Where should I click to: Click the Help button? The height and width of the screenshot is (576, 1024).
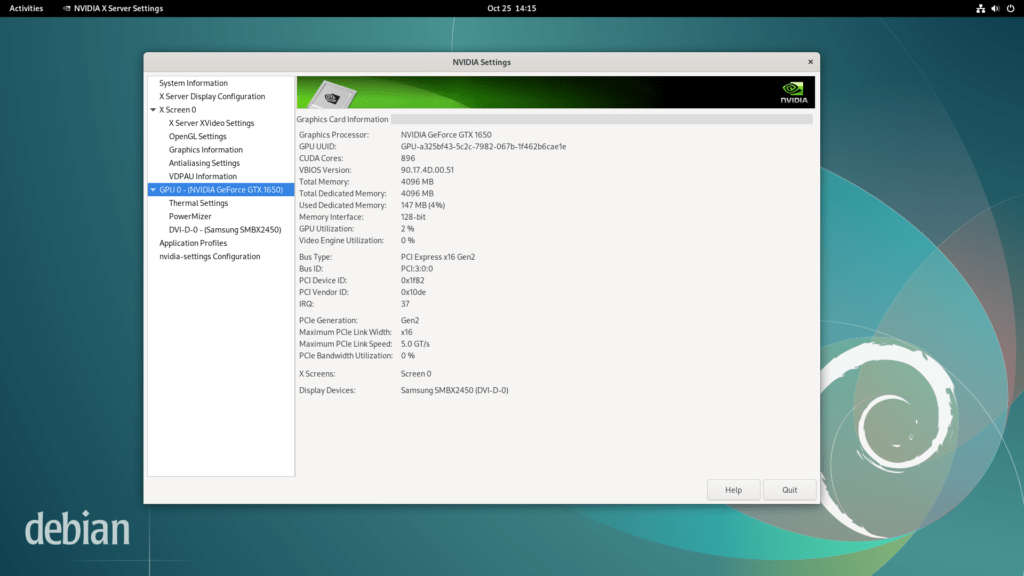[x=733, y=489]
